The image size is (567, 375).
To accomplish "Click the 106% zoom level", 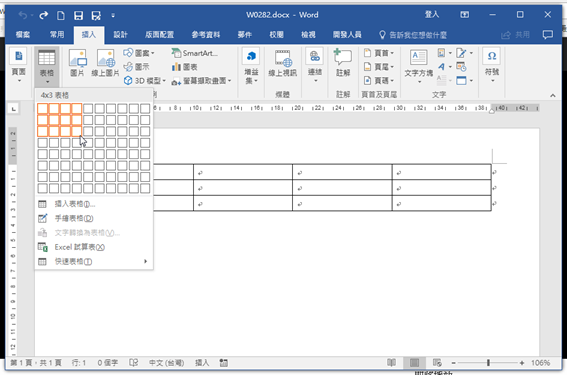I will (x=540, y=363).
